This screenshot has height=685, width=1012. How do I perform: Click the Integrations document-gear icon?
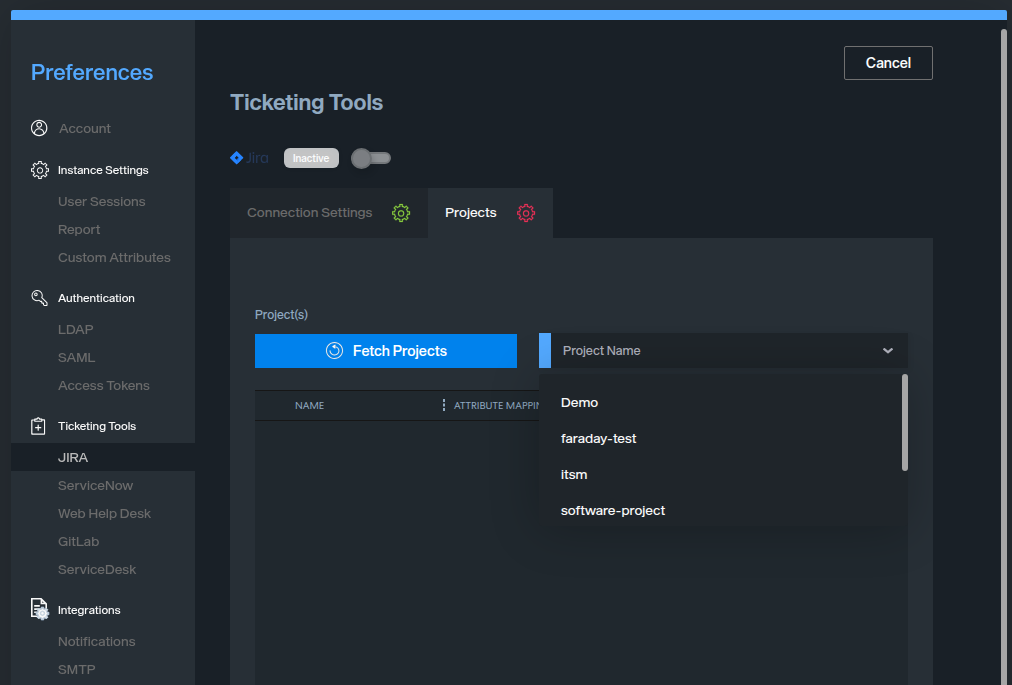click(39, 610)
